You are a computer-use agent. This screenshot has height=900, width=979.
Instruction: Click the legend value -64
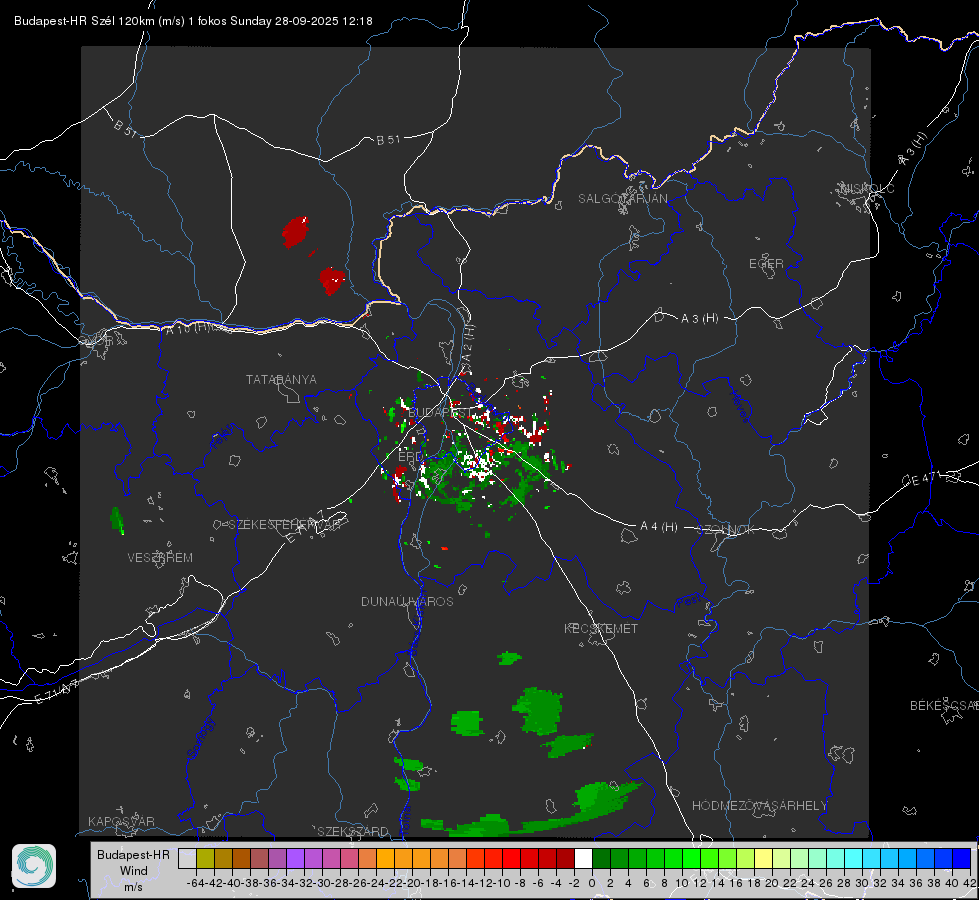(x=196, y=883)
